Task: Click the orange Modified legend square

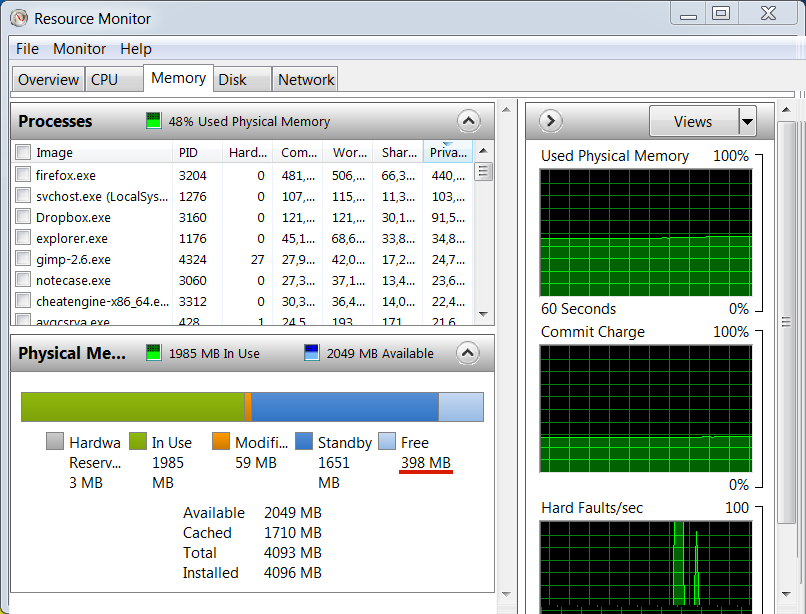Action: tap(221, 442)
